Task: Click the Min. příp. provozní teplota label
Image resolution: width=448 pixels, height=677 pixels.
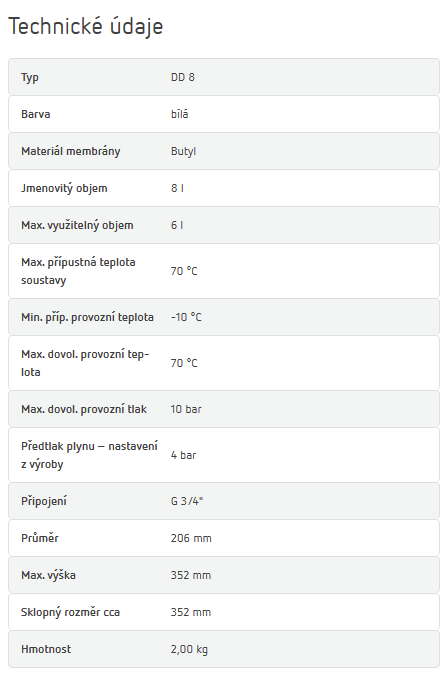Action: click(87, 317)
